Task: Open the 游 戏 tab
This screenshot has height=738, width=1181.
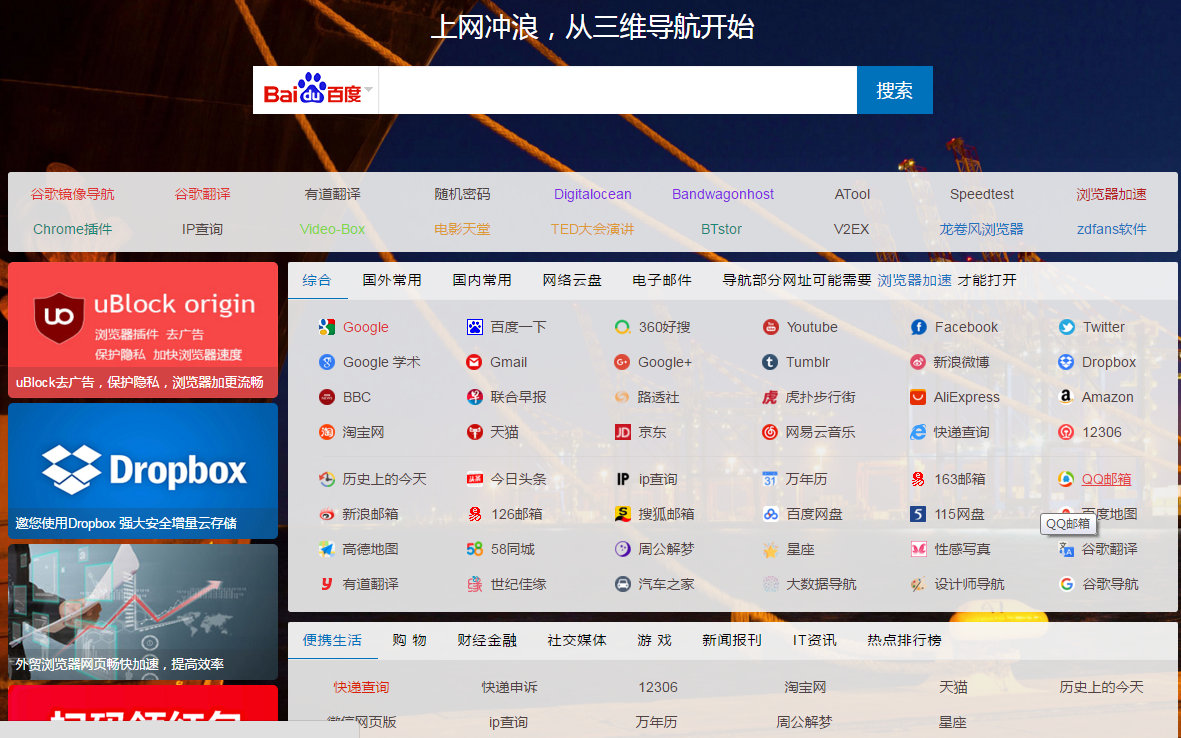Action: click(655, 640)
